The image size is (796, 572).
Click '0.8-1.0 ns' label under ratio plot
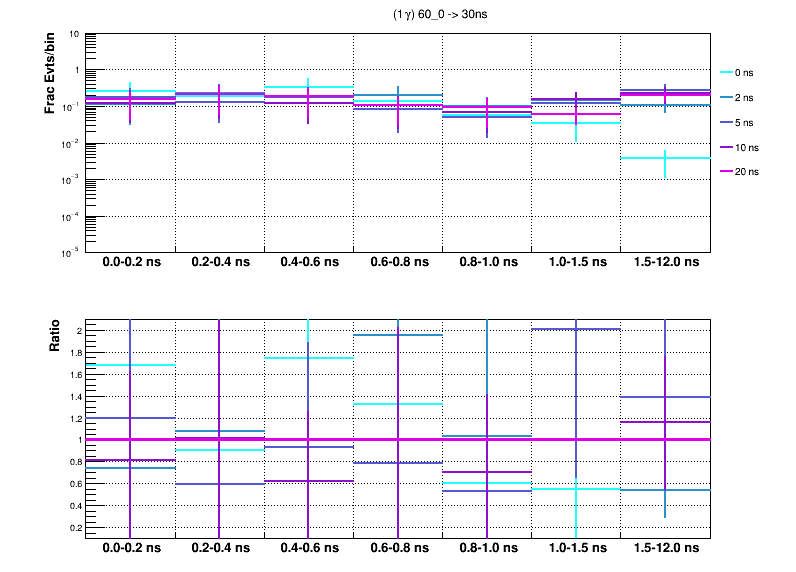487,549
